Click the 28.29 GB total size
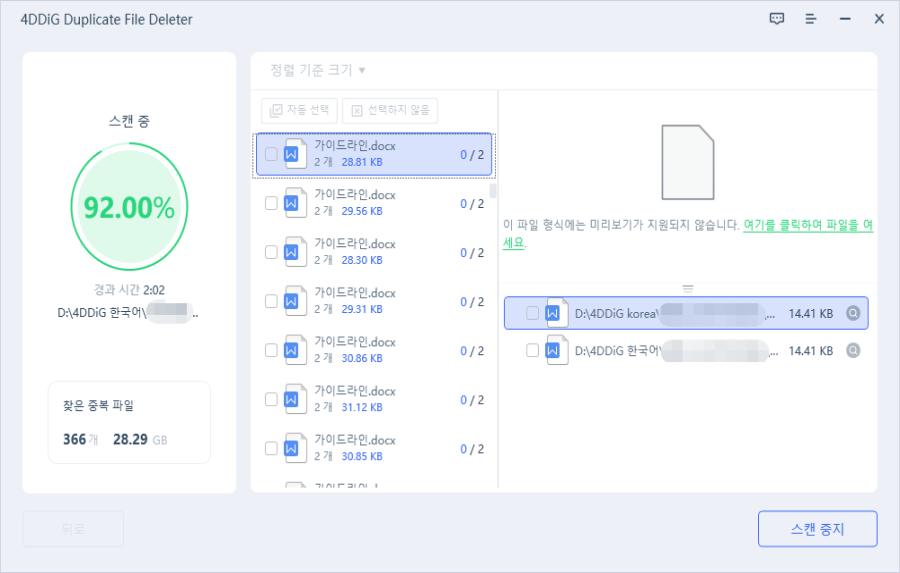This screenshot has width=900, height=573. coord(140,439)
